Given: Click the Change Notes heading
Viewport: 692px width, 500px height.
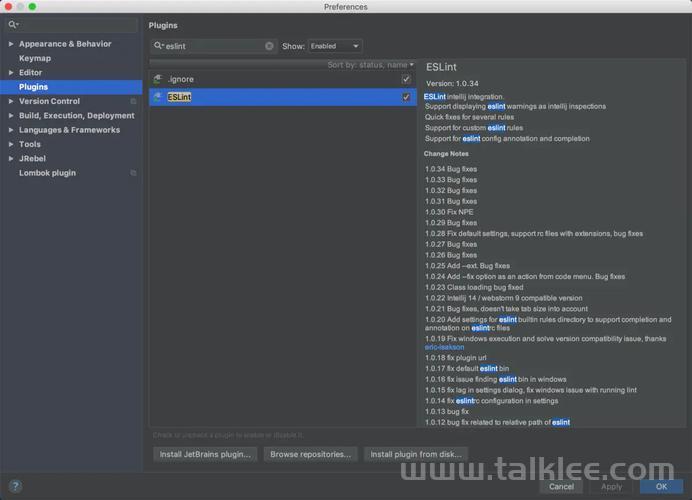Looking at the screenshot, I should pyautogui.click(x=446, y=154).
